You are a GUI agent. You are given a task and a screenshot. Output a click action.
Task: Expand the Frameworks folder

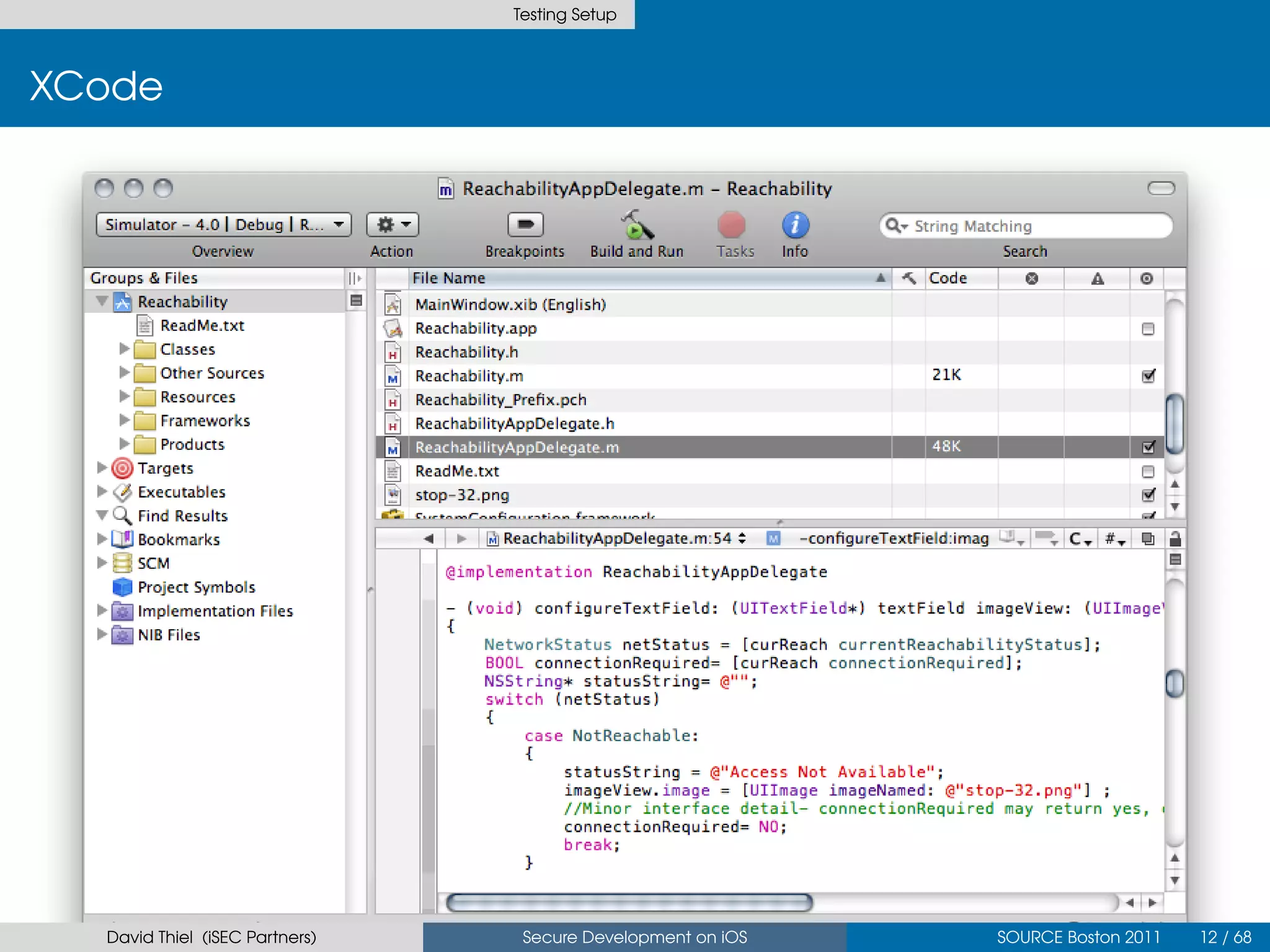coord(124,420)
